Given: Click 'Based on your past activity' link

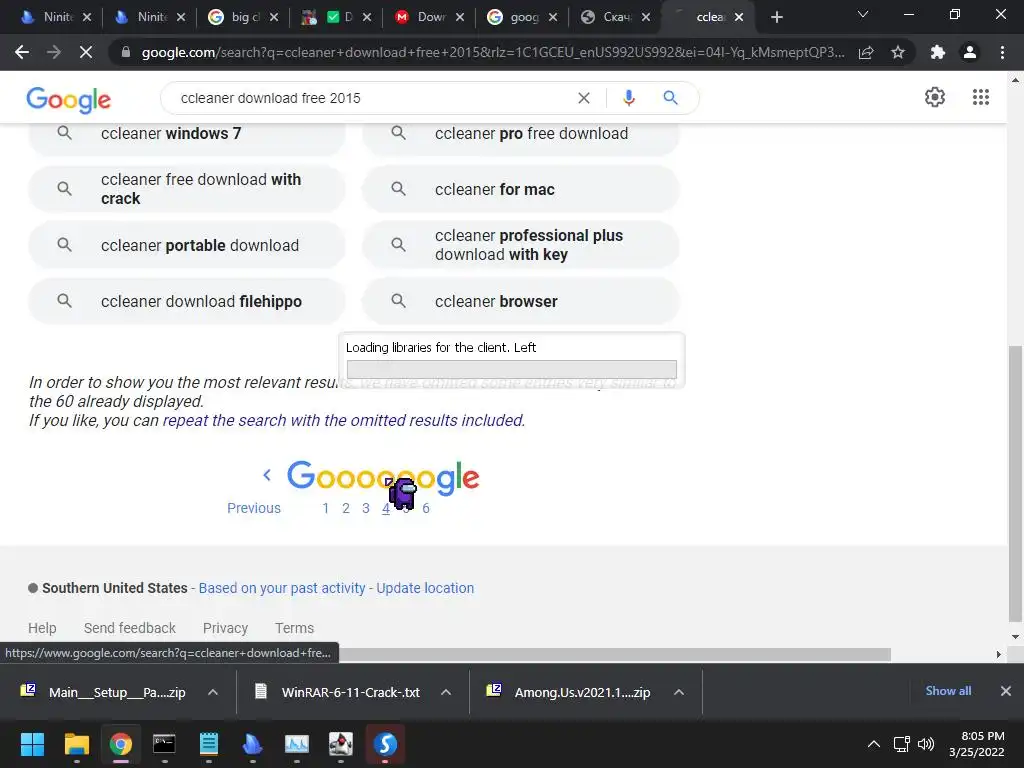Looking at the screenshot, I should (281, 588).
